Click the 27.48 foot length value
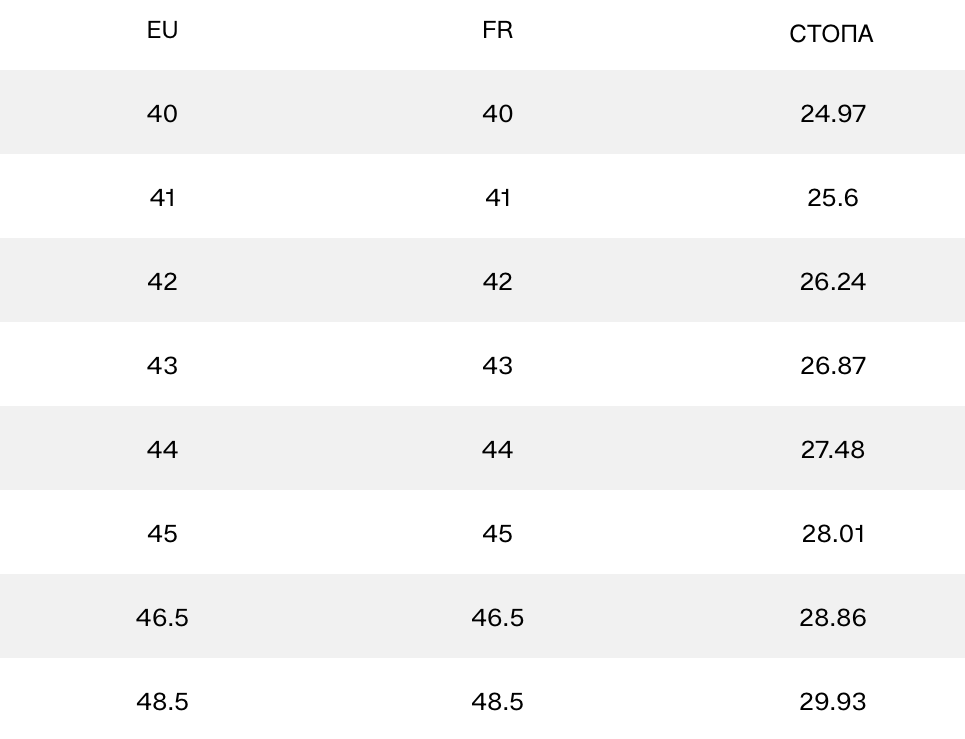Image resolution: width=965 pixels, height=739 pixels. (x=832, y=450)
